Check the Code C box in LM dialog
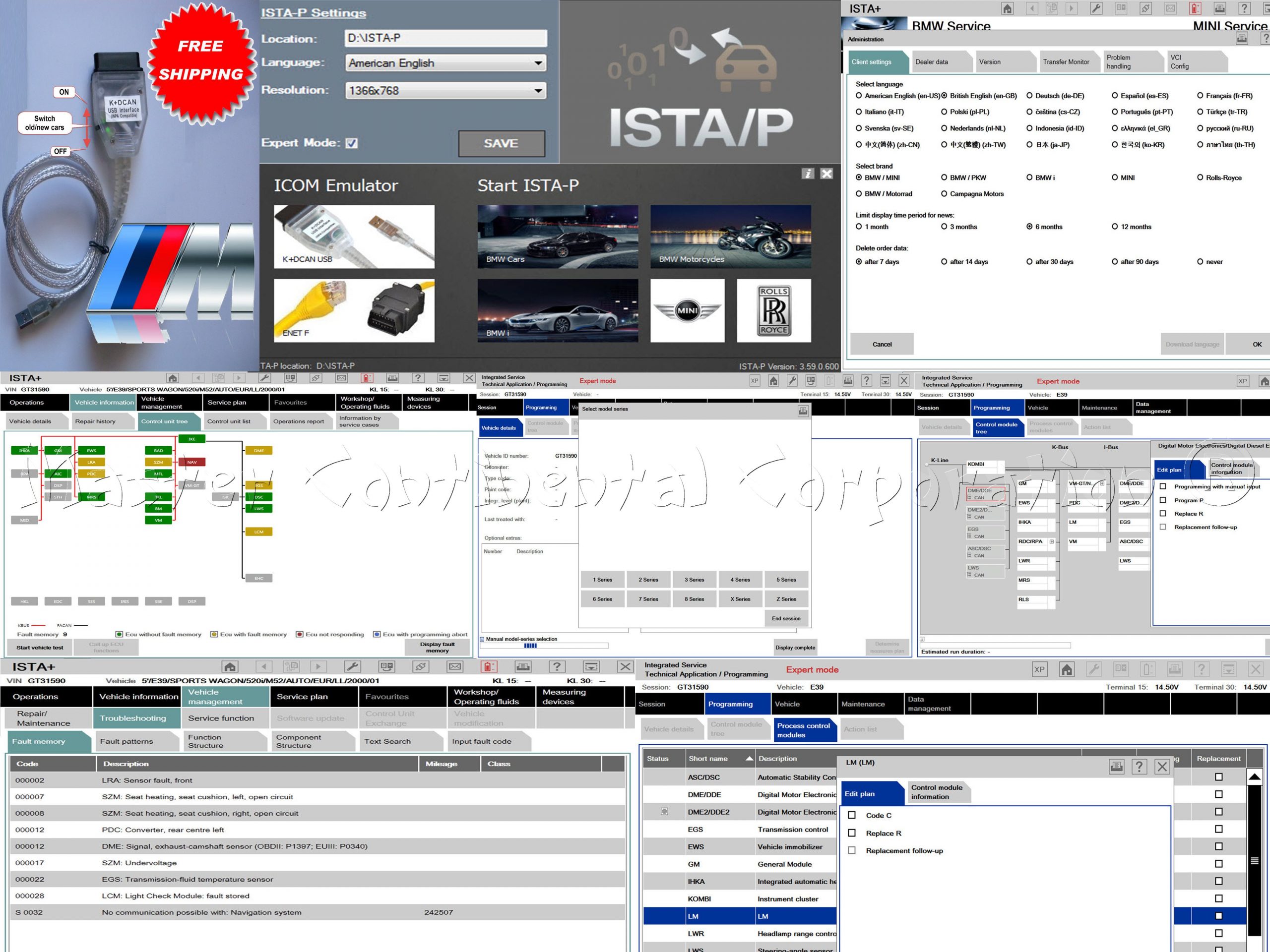The height and width of the screenshot is (952, 1270). 852,815
